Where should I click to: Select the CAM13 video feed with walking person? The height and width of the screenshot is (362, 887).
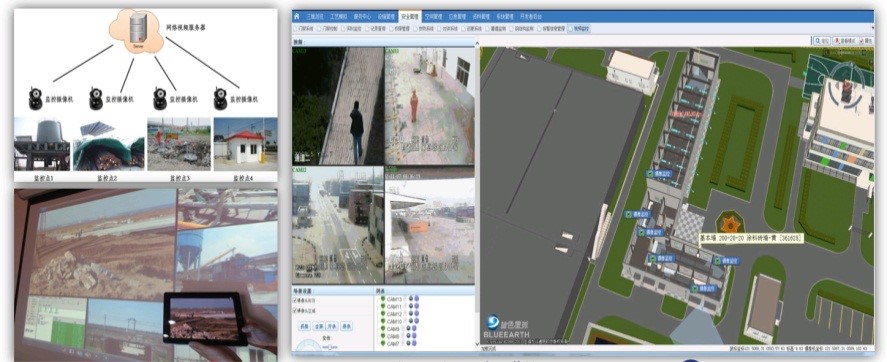[338, 106]
